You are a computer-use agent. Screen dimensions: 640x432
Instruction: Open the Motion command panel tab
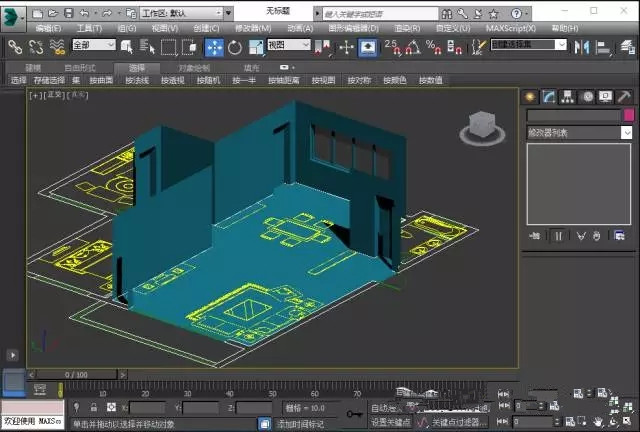[x=587, y=97]
